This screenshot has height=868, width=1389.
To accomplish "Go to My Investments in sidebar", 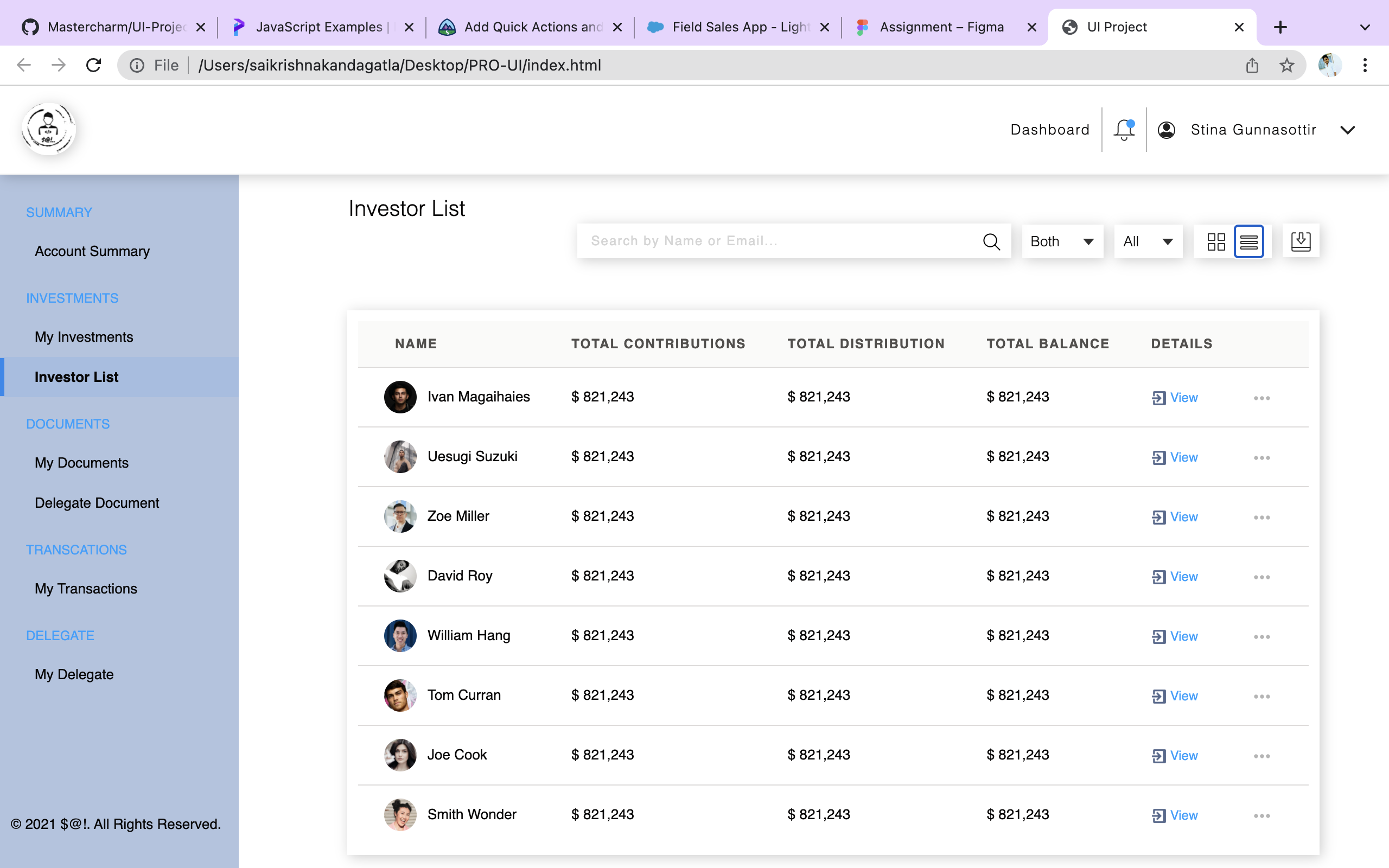I will 84,337.
